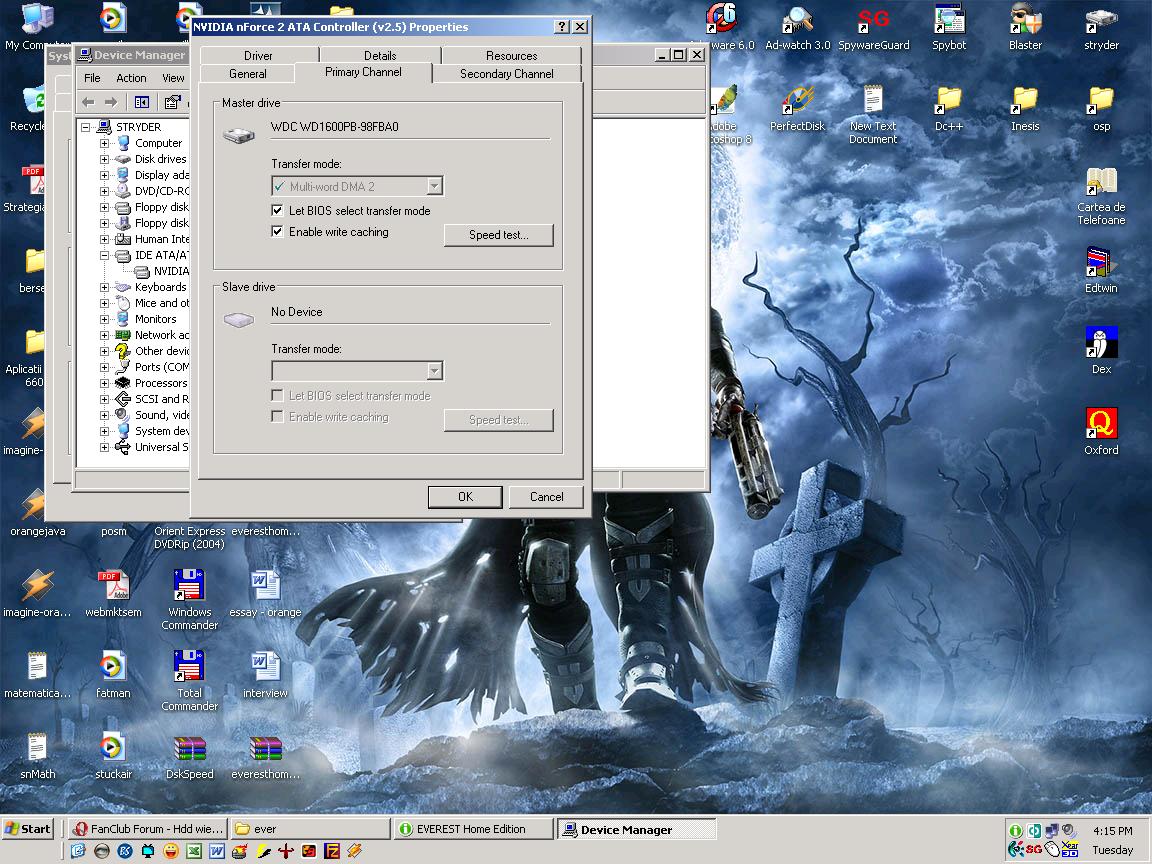Select the fatman media file icon
Image resolution: width=1152 pixels, height=864 pixels.
[113, 674]
